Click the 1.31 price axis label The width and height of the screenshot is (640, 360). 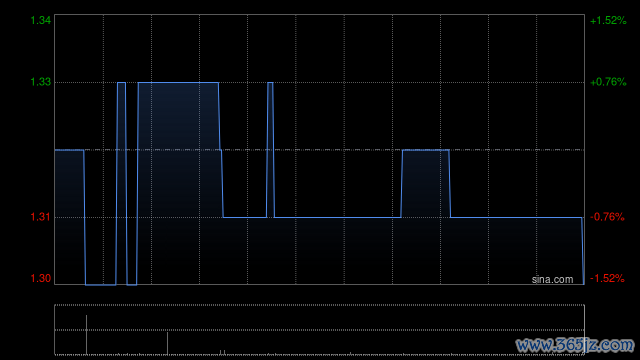point(41,217)
